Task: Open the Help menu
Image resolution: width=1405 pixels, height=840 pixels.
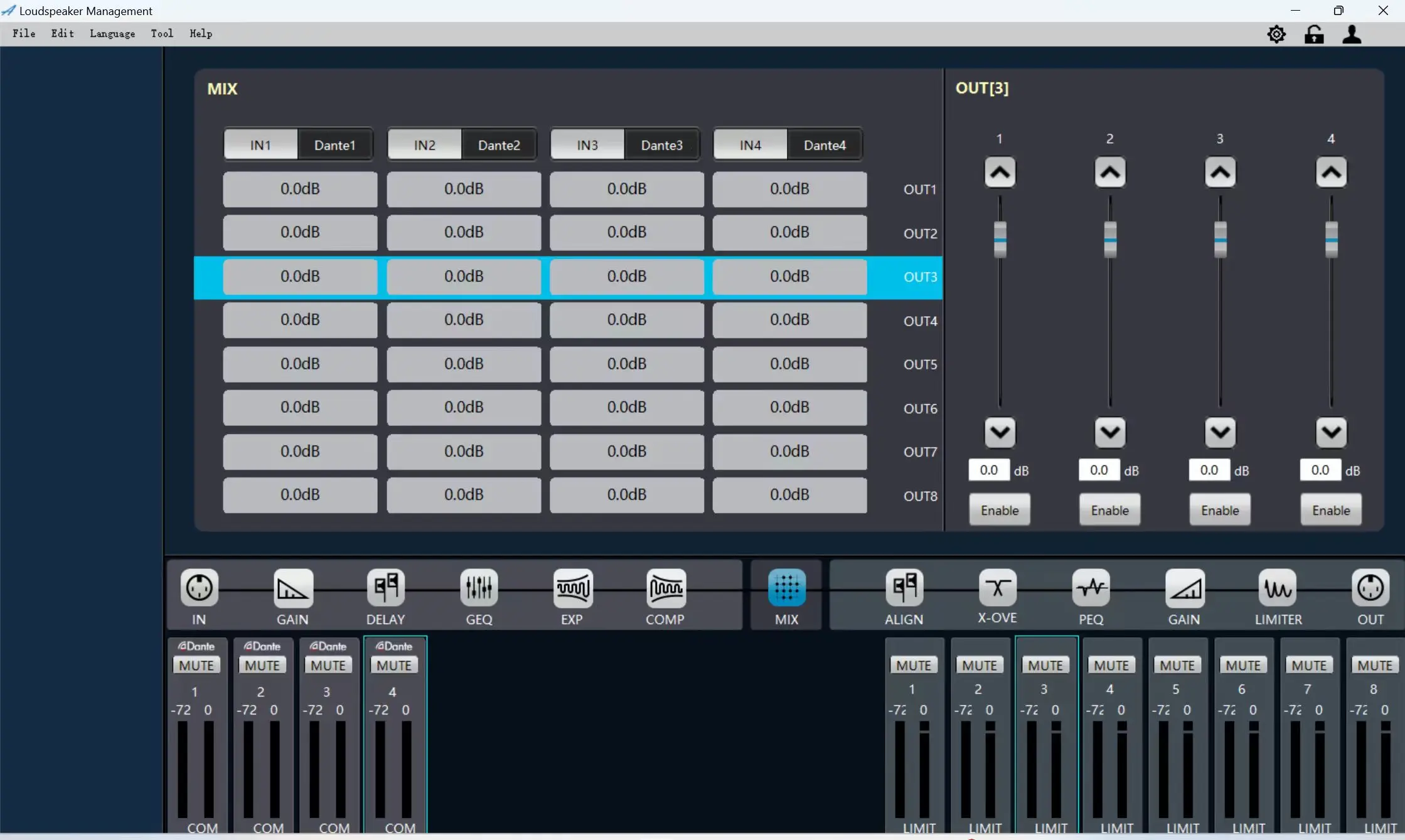Action: pyautogui.click(x=201, y=34)
